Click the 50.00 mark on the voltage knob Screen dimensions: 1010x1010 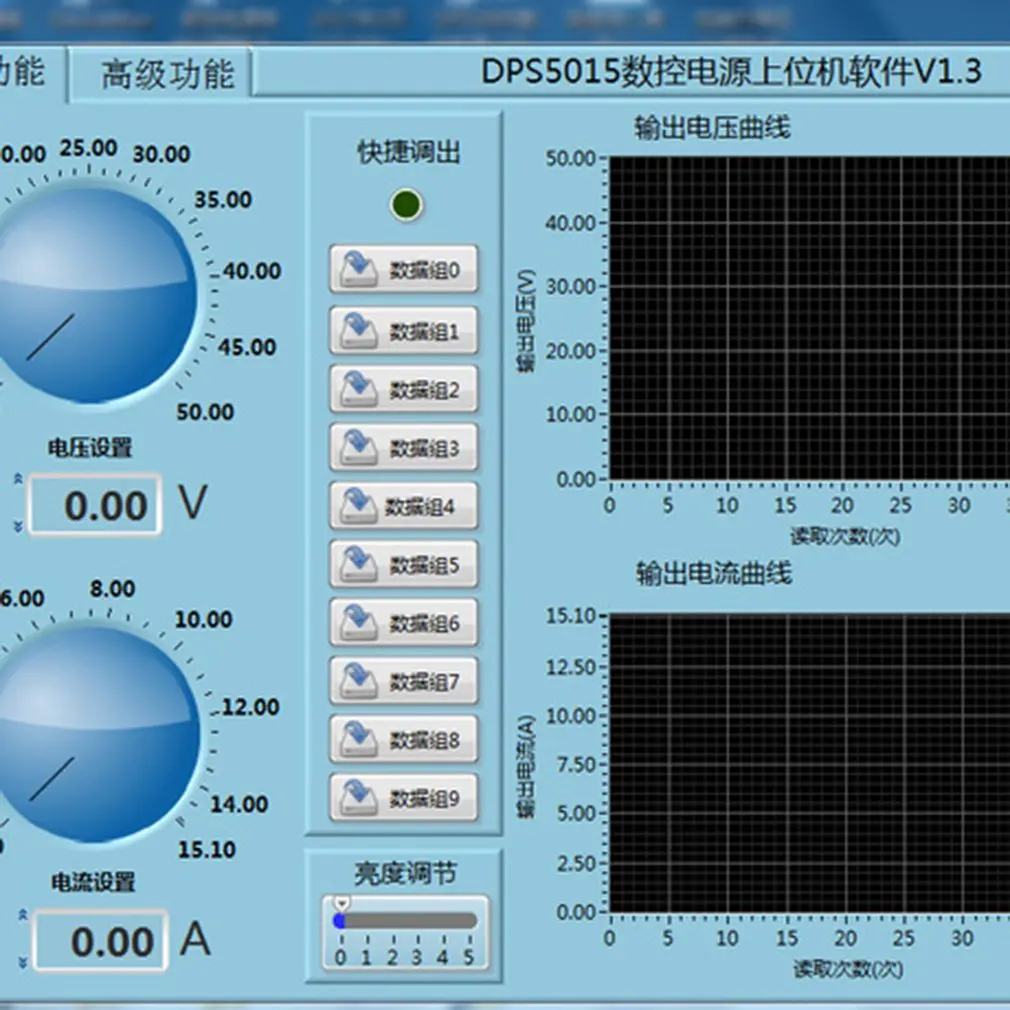pyautogui.click(x=205, y=412)
